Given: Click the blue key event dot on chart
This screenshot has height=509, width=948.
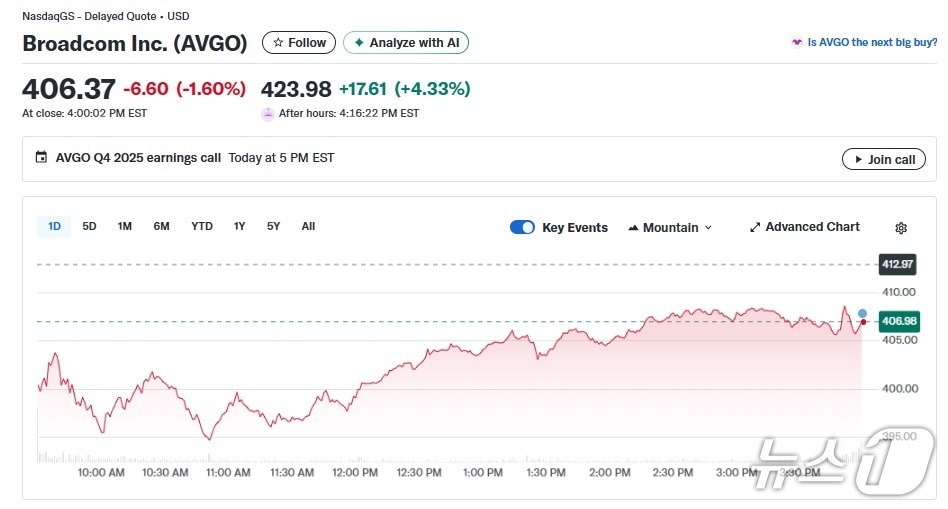Looking at the screenshot, I should [862, 313].
